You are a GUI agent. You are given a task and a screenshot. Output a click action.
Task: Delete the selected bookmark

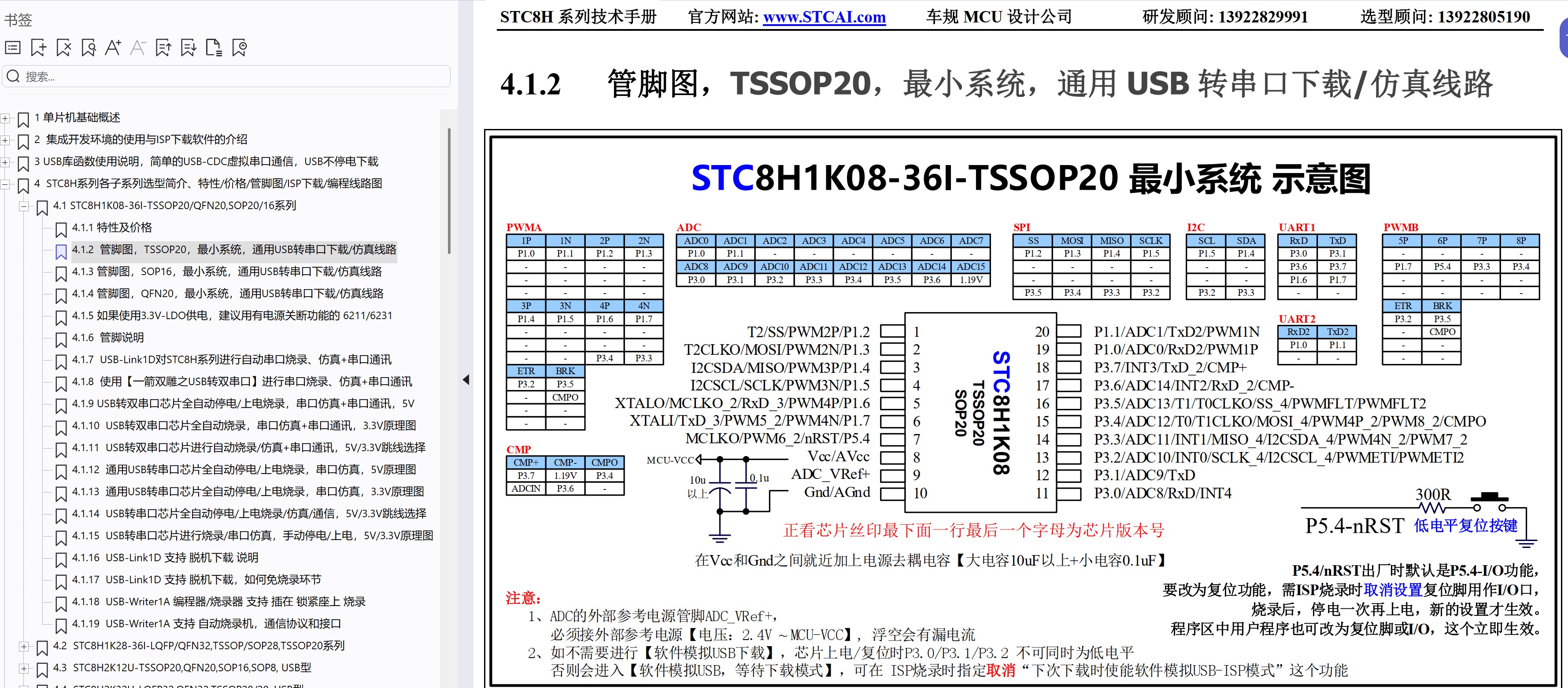click(63, 48)
